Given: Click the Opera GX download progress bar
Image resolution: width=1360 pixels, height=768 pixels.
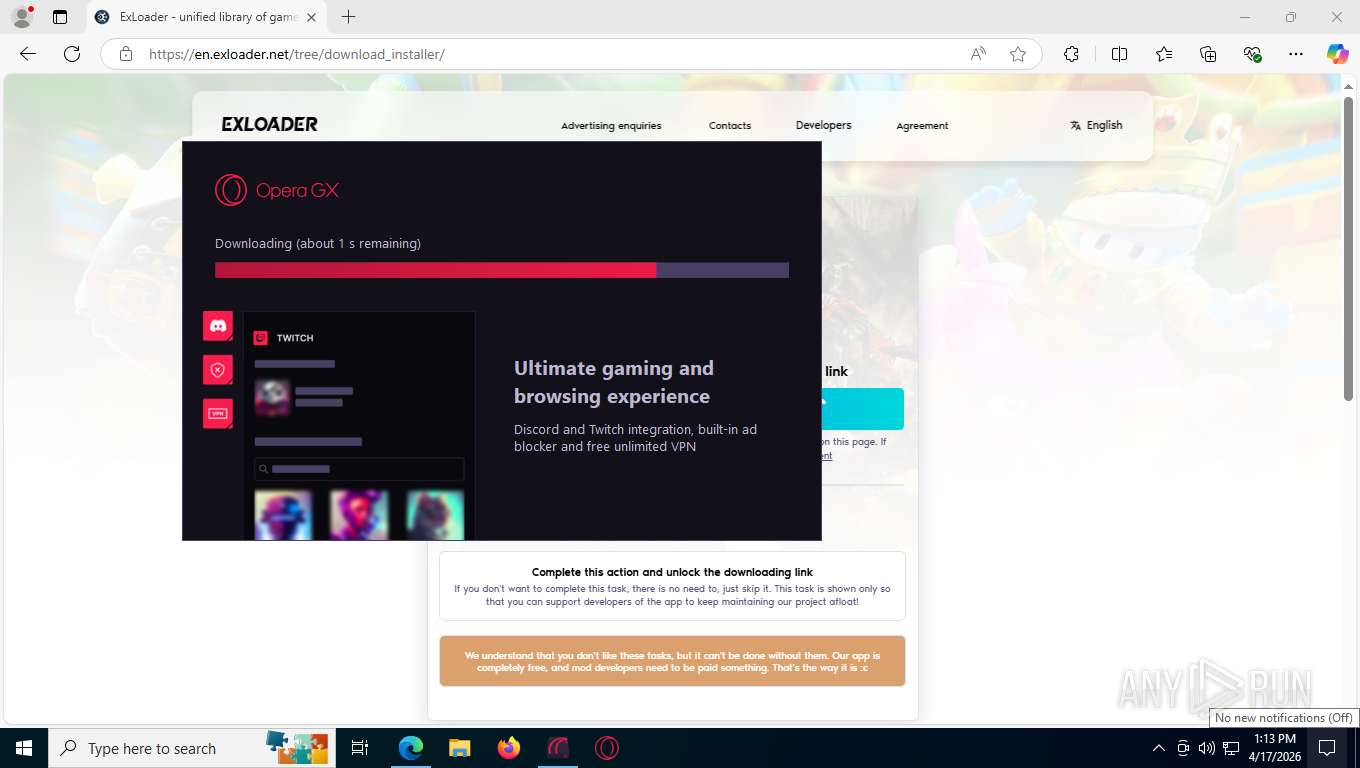Looking at the screenshot, I should (x=502, y=270).
